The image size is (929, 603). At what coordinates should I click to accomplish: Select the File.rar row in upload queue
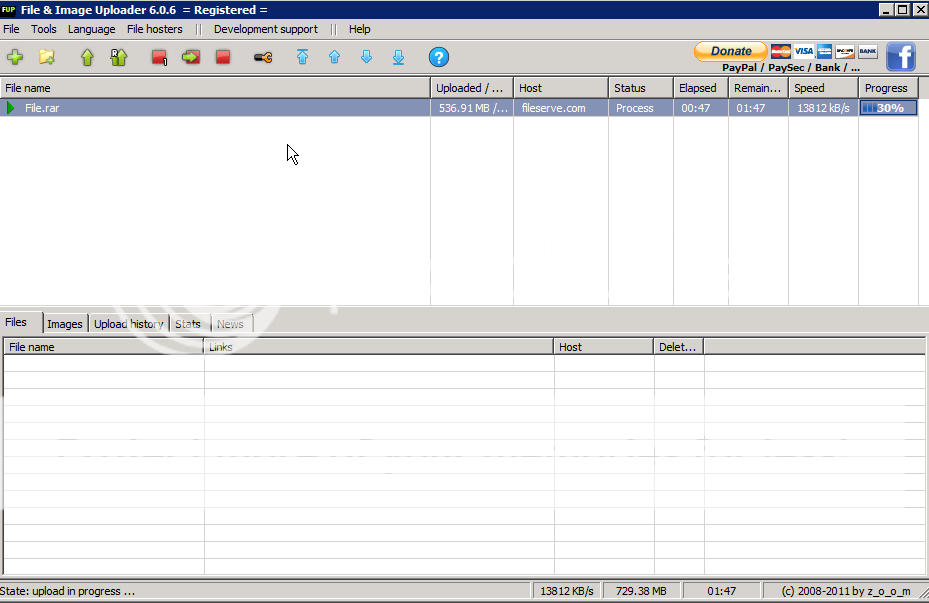[200, 108]
